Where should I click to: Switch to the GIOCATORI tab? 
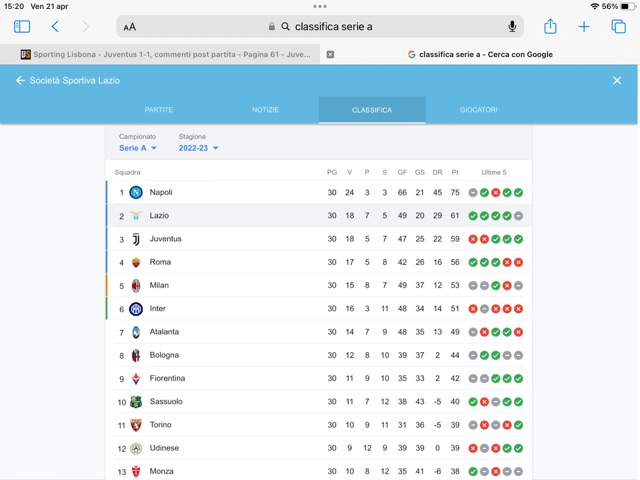(x=478, y=110)
